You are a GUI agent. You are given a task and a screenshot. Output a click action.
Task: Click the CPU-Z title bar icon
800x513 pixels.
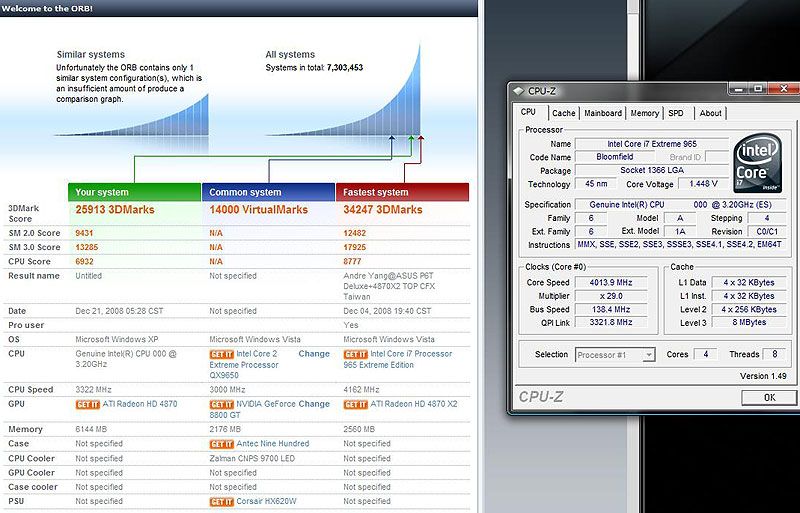coord(518,91)
